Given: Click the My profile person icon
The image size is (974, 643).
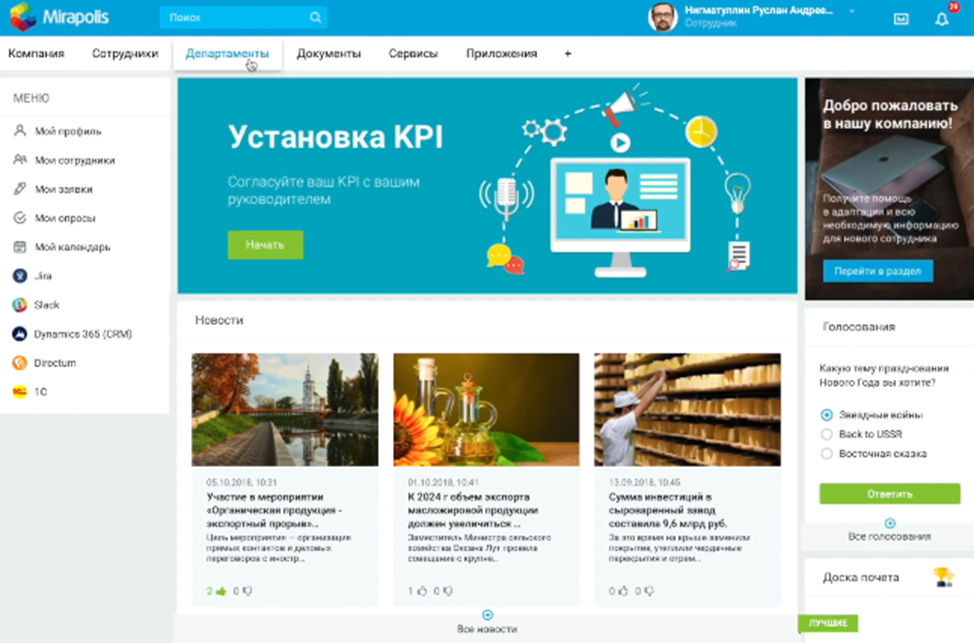Looking at the screenshot, I should (20, 131).
